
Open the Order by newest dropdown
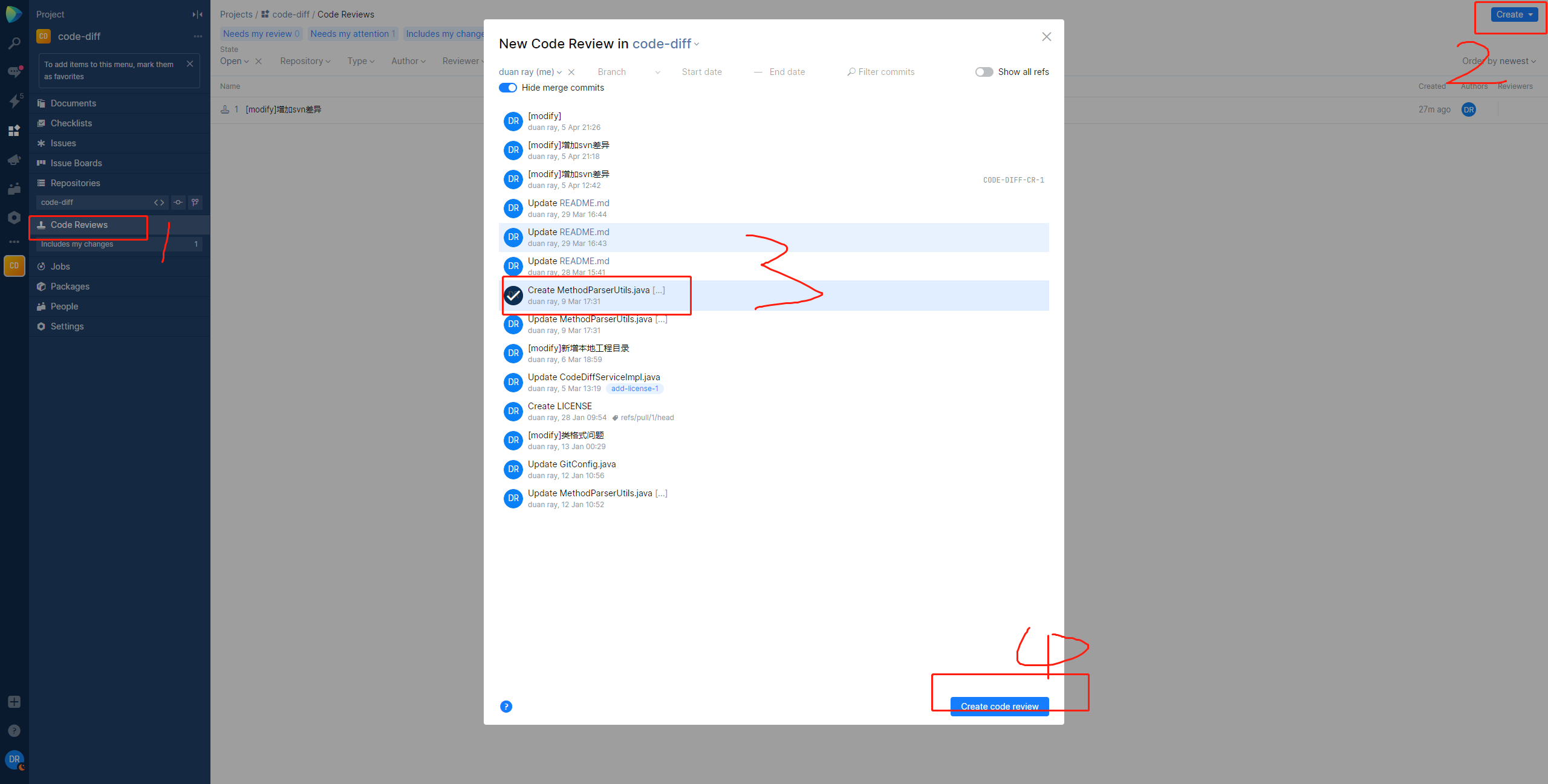[1499, 61]
